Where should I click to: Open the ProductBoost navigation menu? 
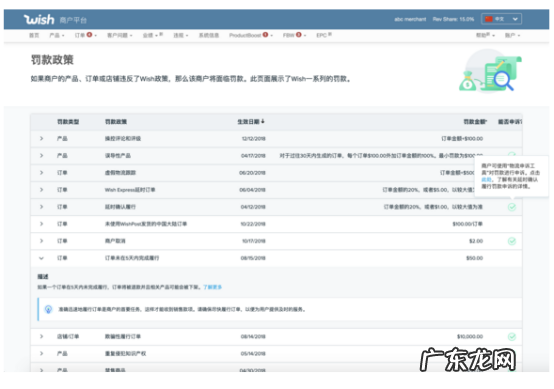click(x=251, y=35)
